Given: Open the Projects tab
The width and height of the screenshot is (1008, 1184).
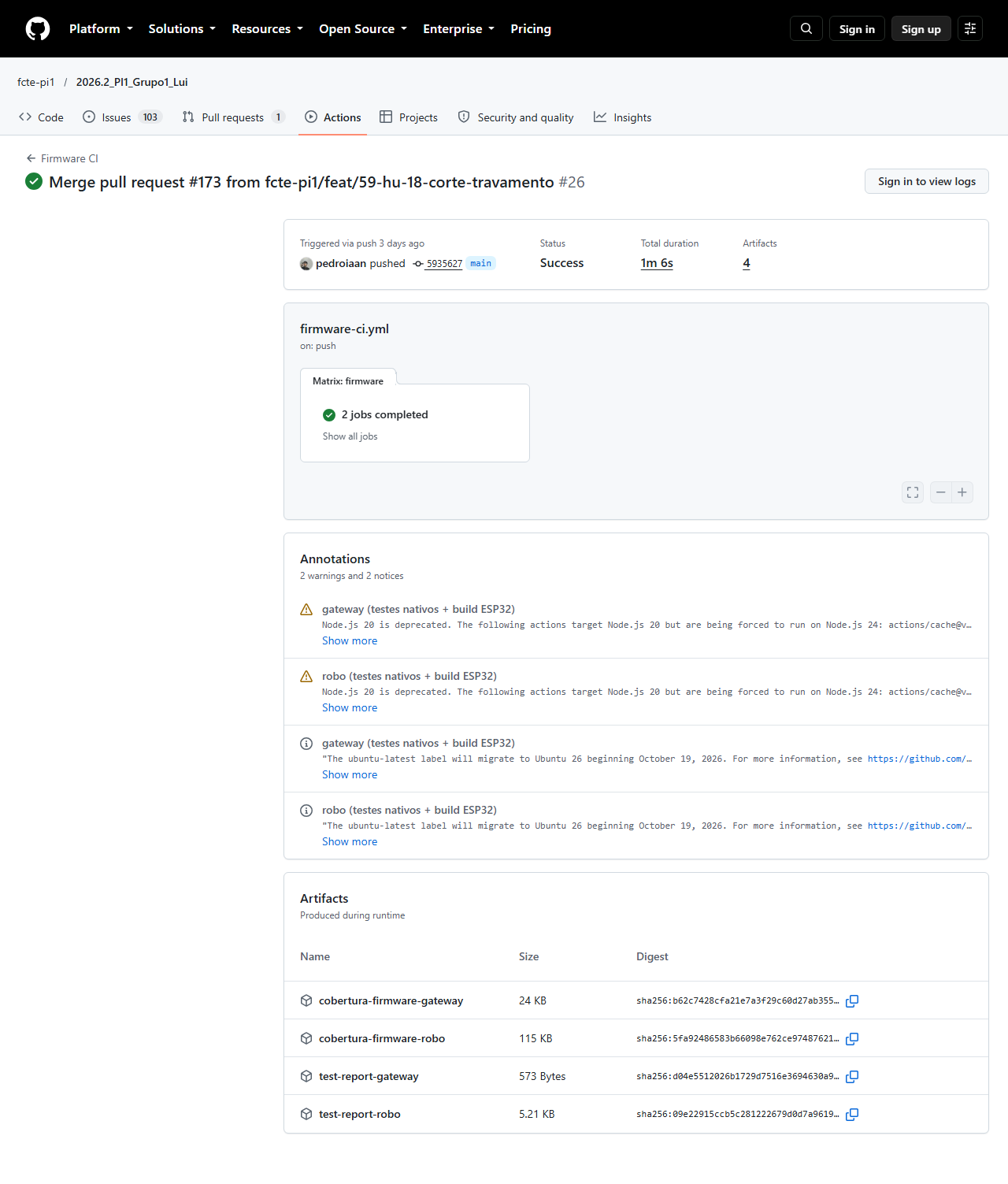Looking at the screenshot, I should click(409, 117).
